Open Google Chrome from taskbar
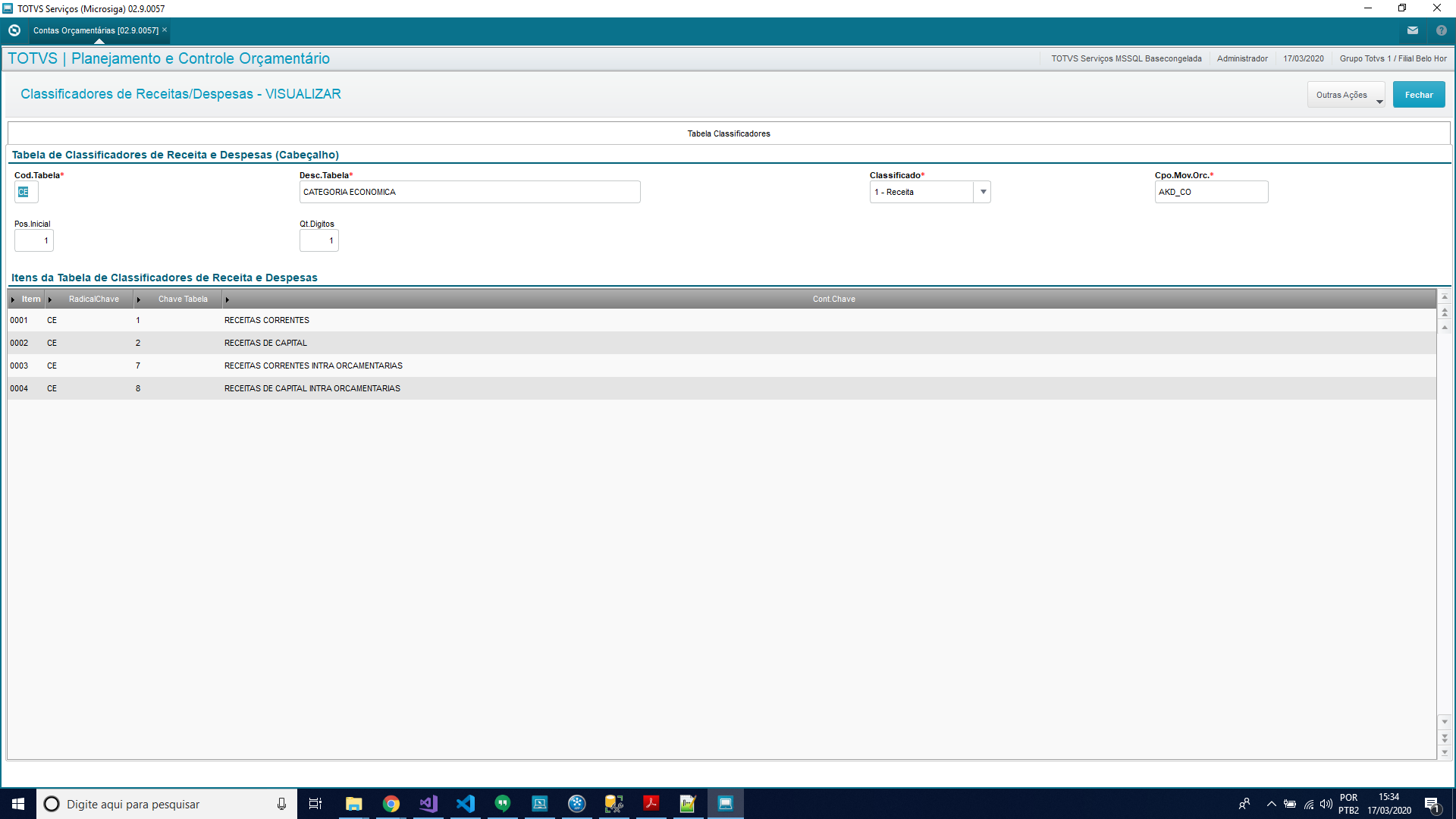This screenshot has height=819, width=1456. coord(391,804)
